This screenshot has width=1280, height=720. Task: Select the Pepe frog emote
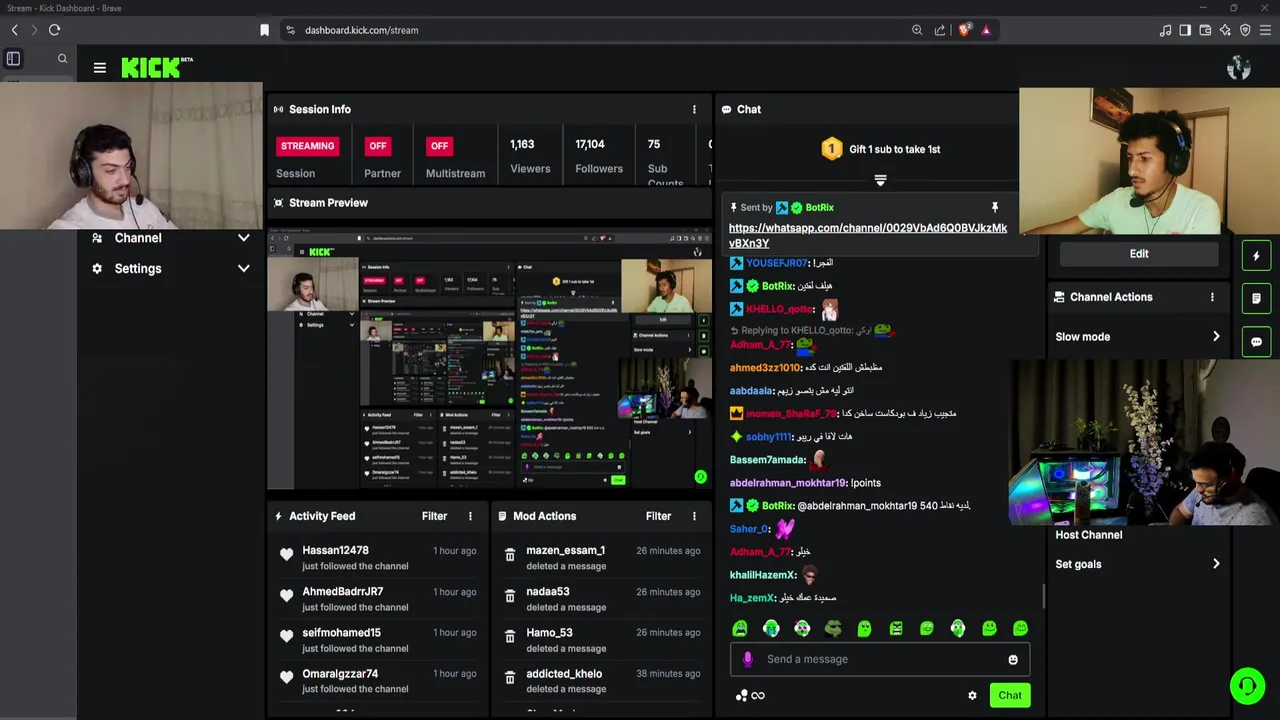[x=833, y=628]
